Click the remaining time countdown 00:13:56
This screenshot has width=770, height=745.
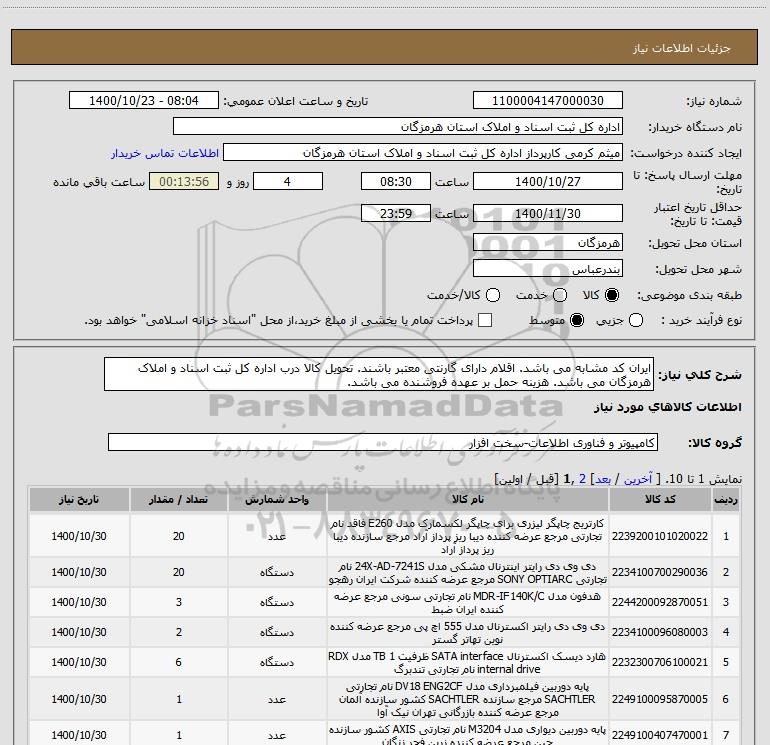point(184,181)
